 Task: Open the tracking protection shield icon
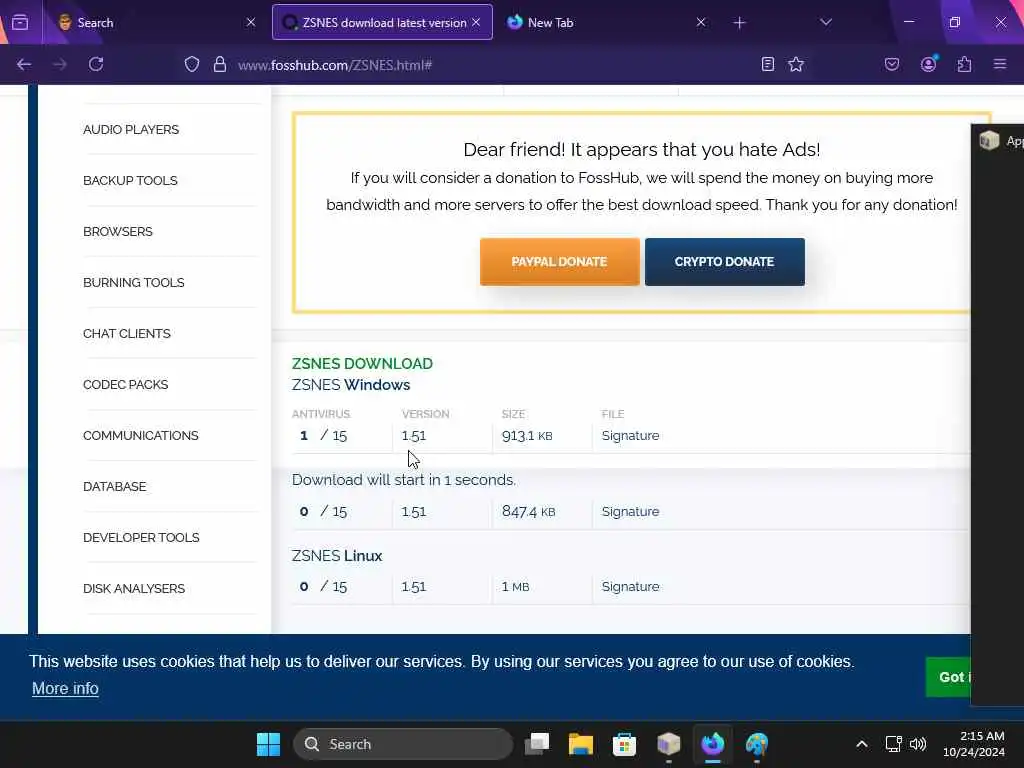coord(191,64)
